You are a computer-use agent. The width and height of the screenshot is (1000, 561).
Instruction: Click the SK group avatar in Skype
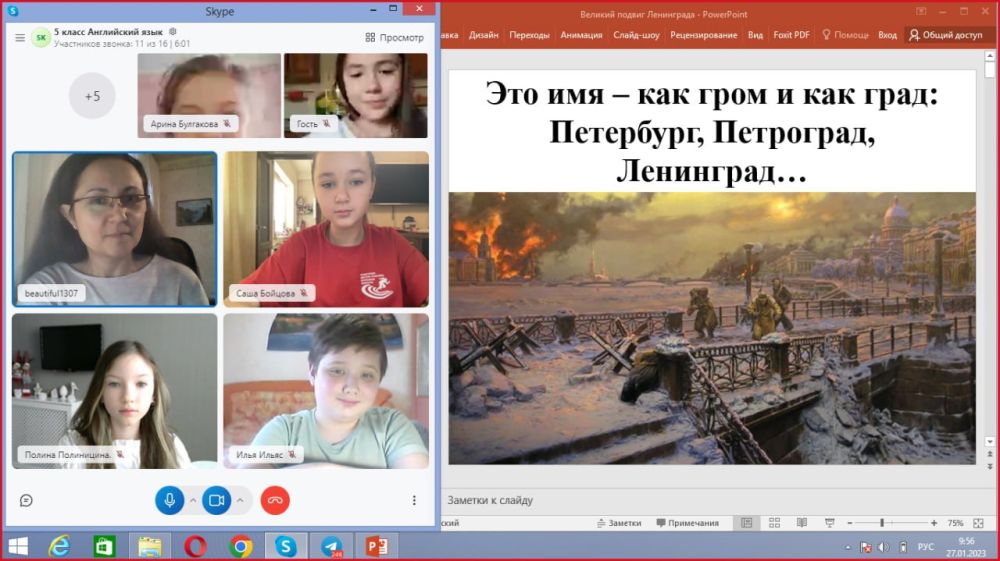point(41,38)
